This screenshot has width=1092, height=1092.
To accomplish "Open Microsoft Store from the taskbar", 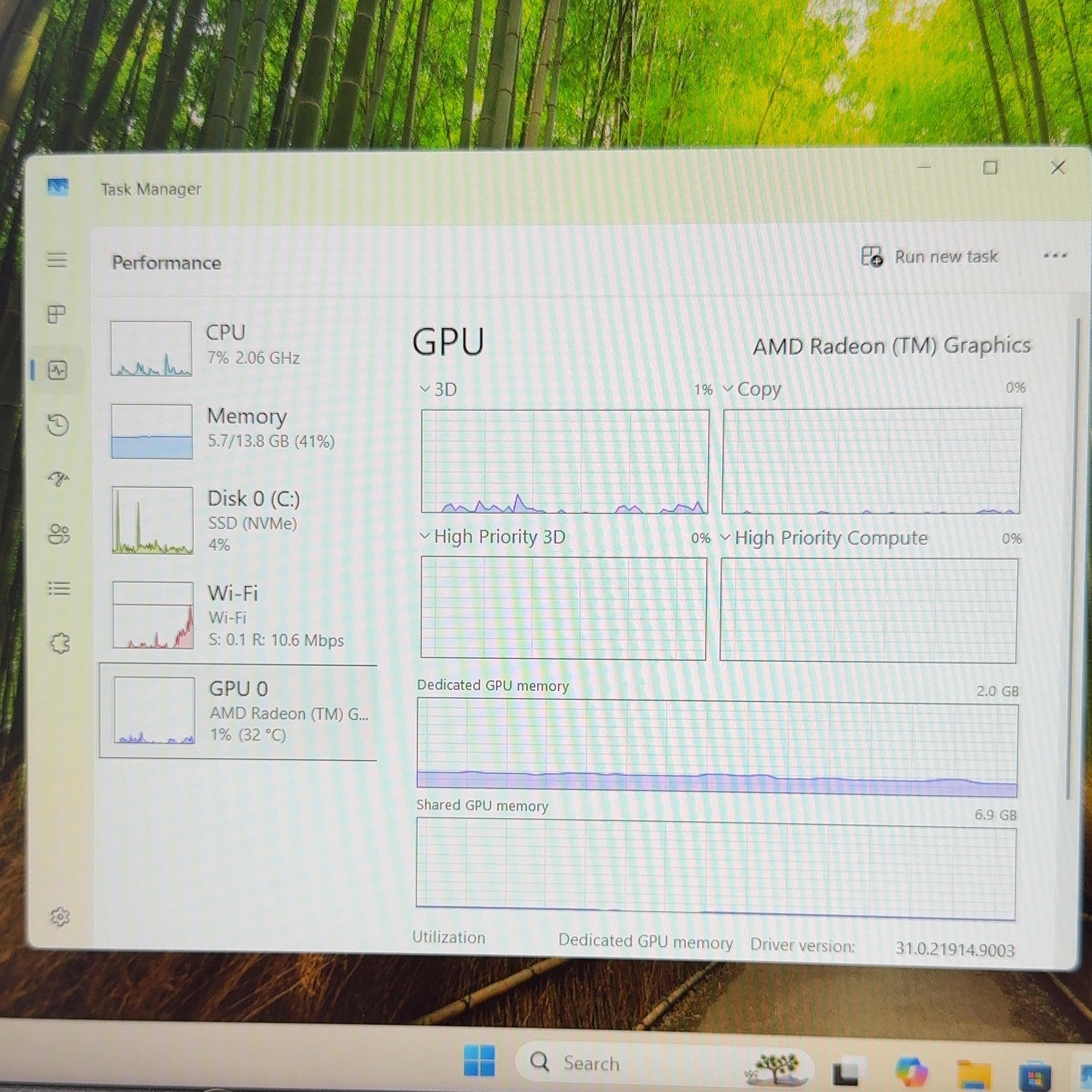I will point(1035,1077).
